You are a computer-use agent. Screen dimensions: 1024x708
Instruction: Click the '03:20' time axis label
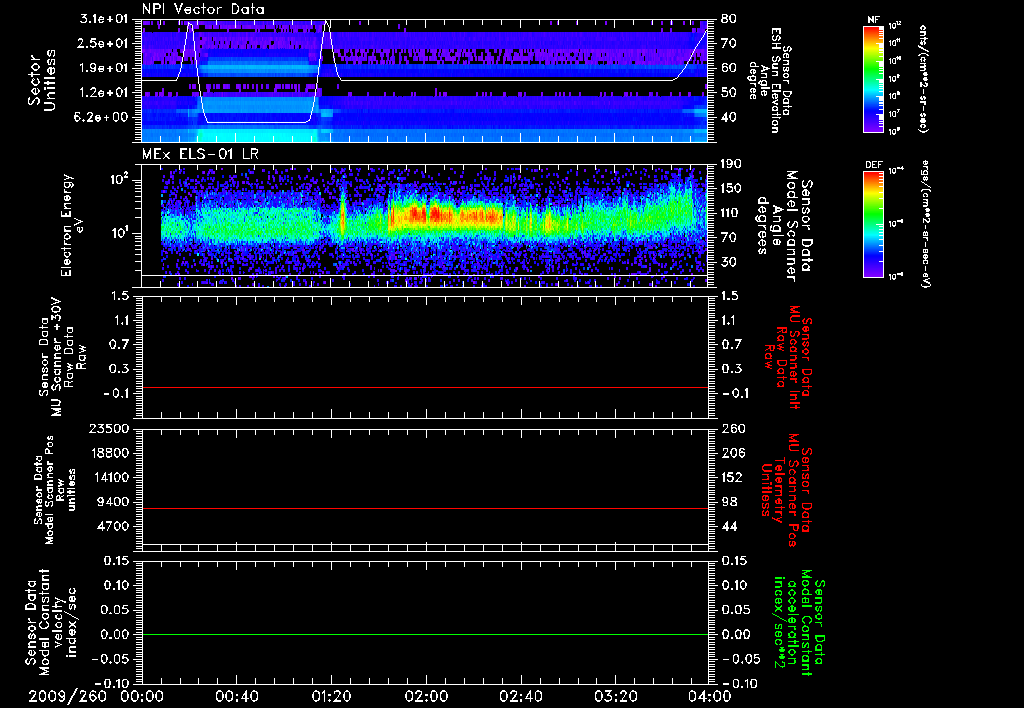point(615,696)
